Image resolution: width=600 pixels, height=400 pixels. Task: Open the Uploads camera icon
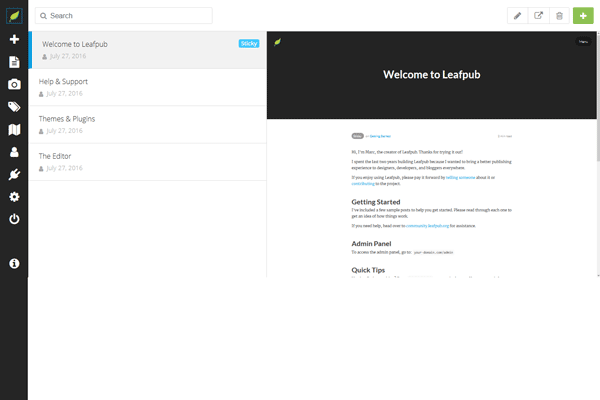click(x=14, y=84)
